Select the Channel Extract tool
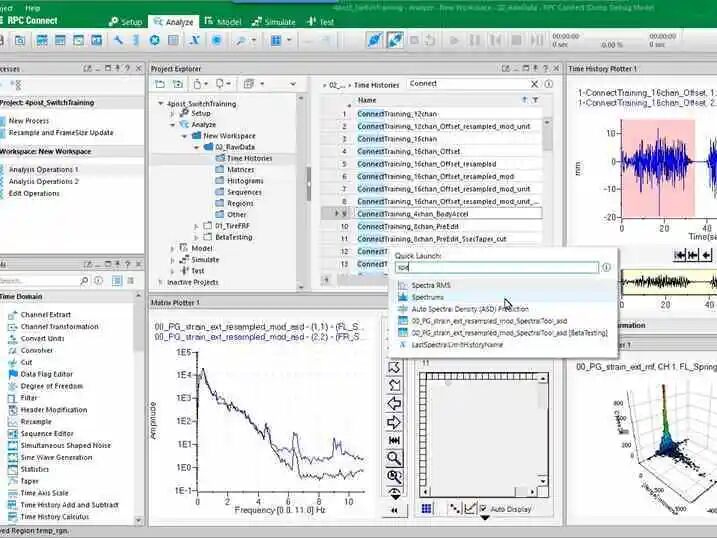Viewport: 717px width, 538px height. [x=40, y=315]
